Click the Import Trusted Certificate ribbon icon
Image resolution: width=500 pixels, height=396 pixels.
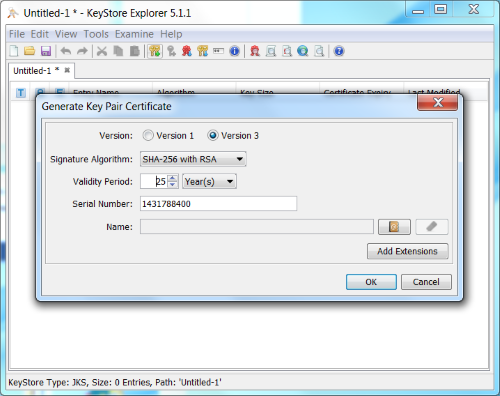[187, 51]
